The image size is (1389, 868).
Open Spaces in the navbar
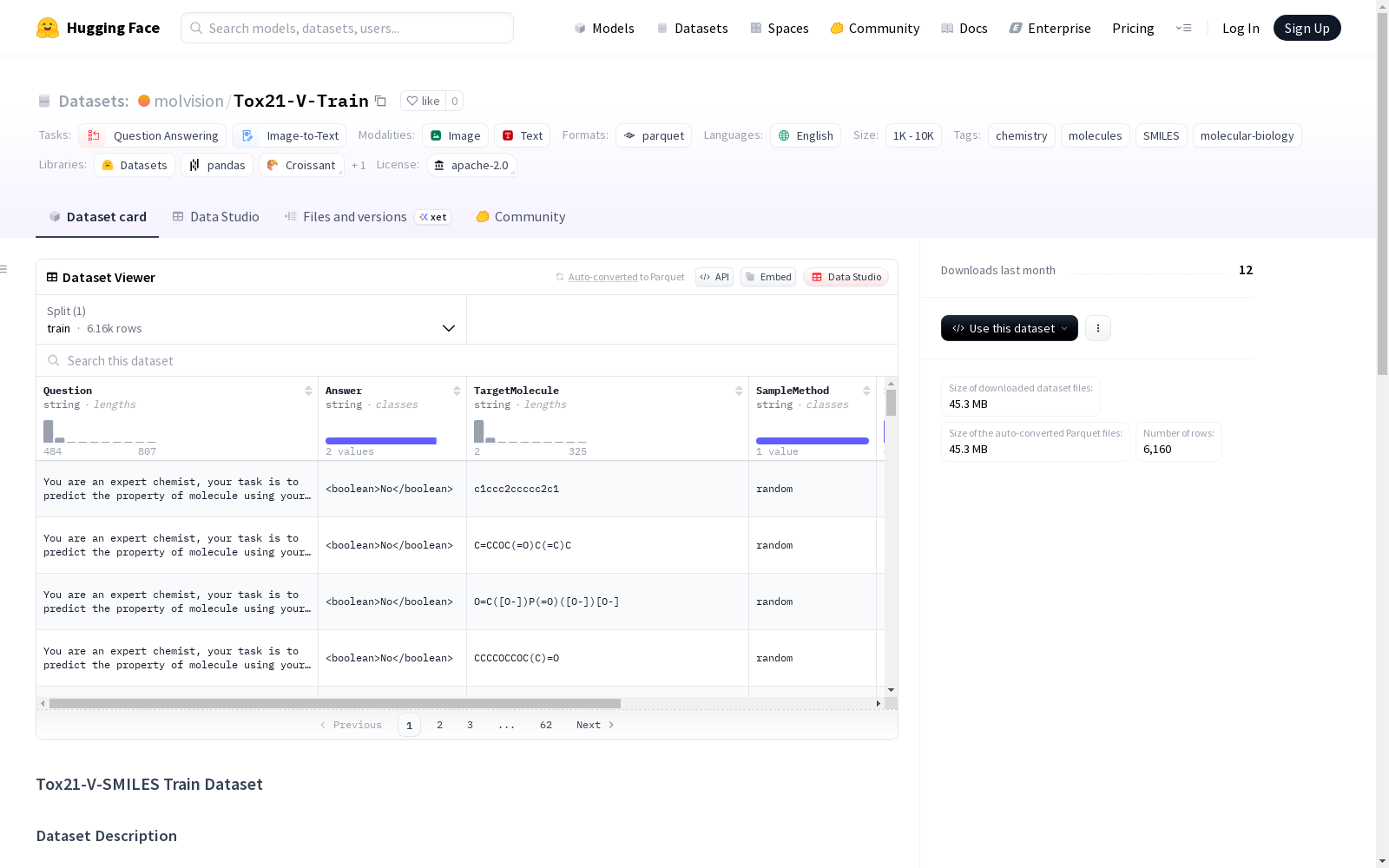pyautogui.click(x=780, y=28)
